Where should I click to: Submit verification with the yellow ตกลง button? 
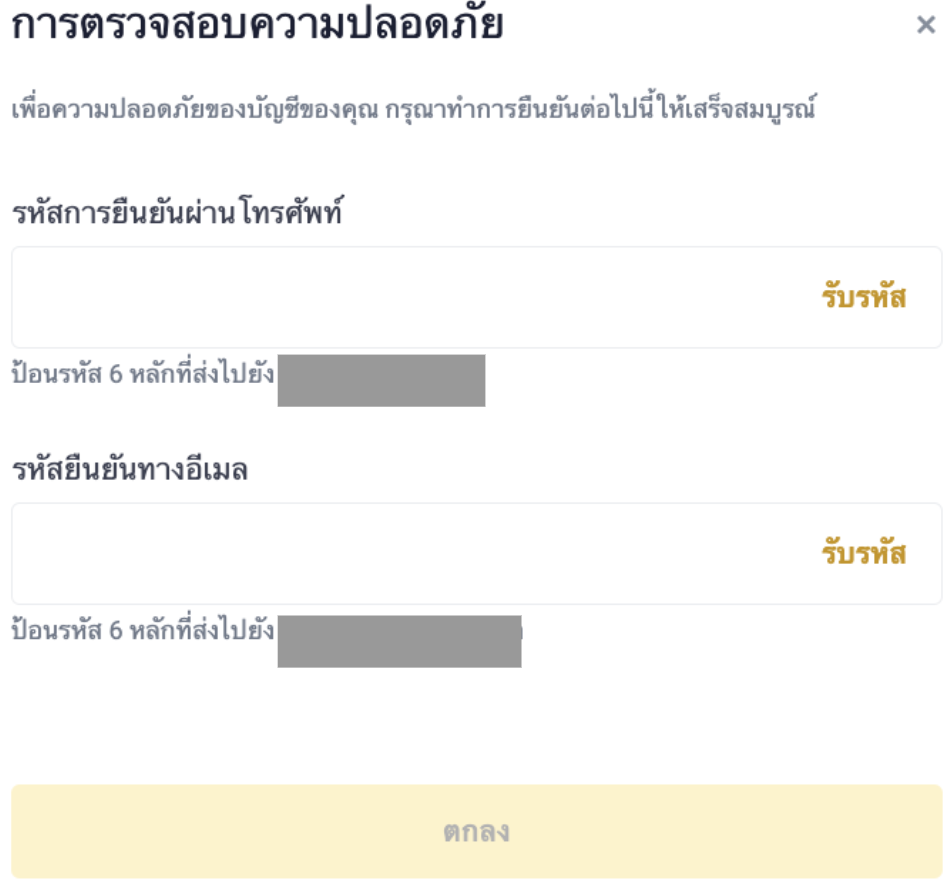tap(476, 831)
